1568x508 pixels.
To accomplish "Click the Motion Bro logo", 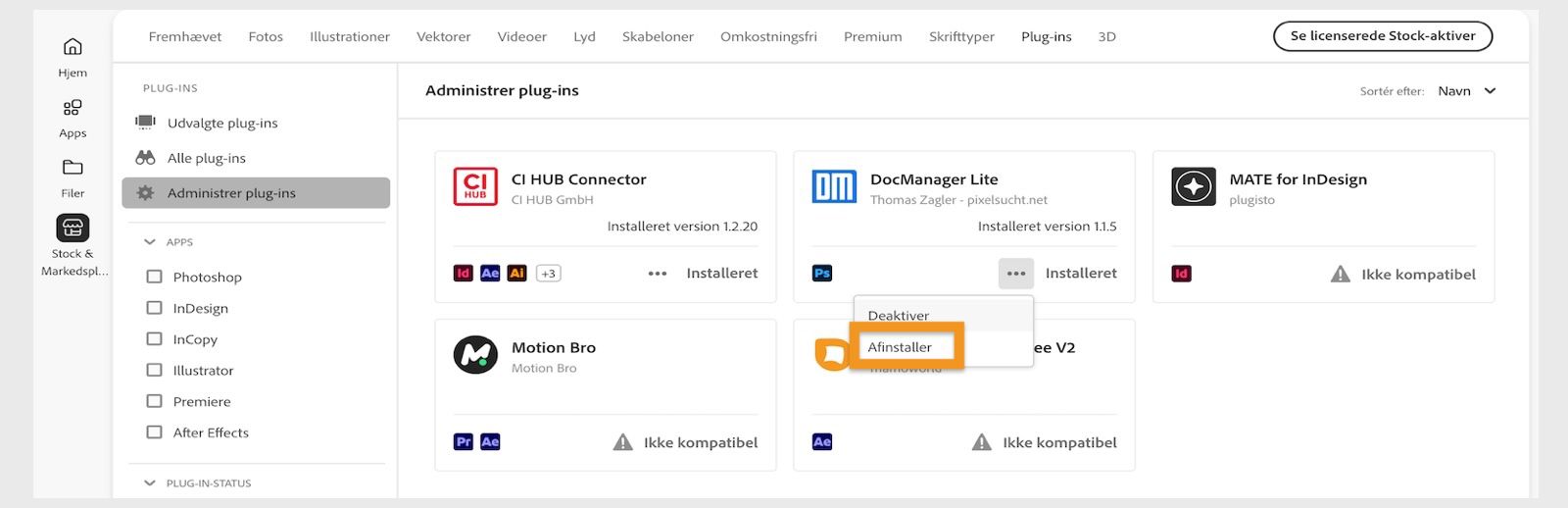I will click(x=475, y=355).
